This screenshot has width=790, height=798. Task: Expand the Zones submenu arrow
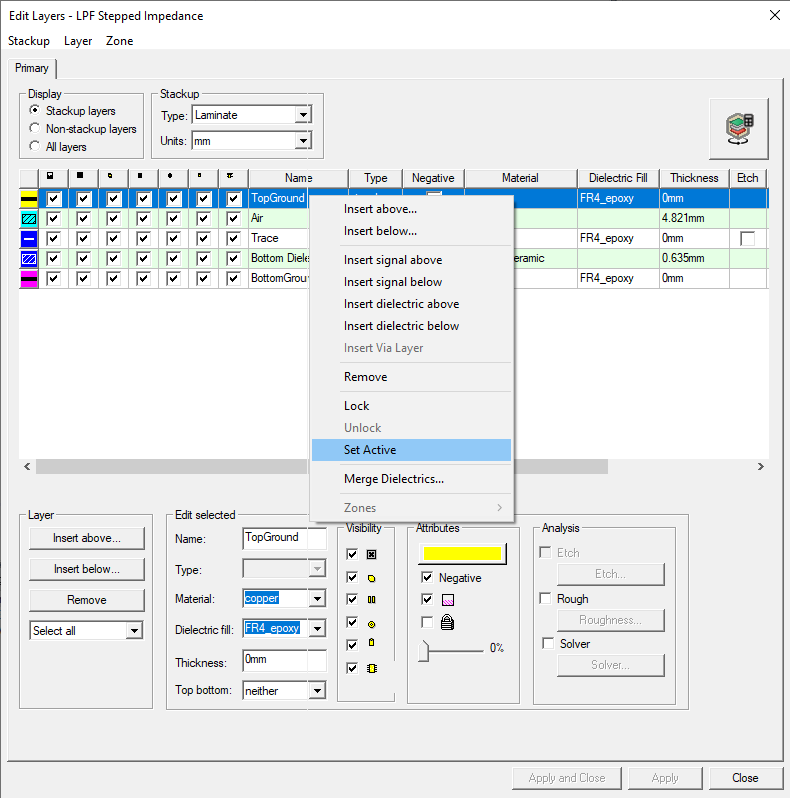click(499, 507)
